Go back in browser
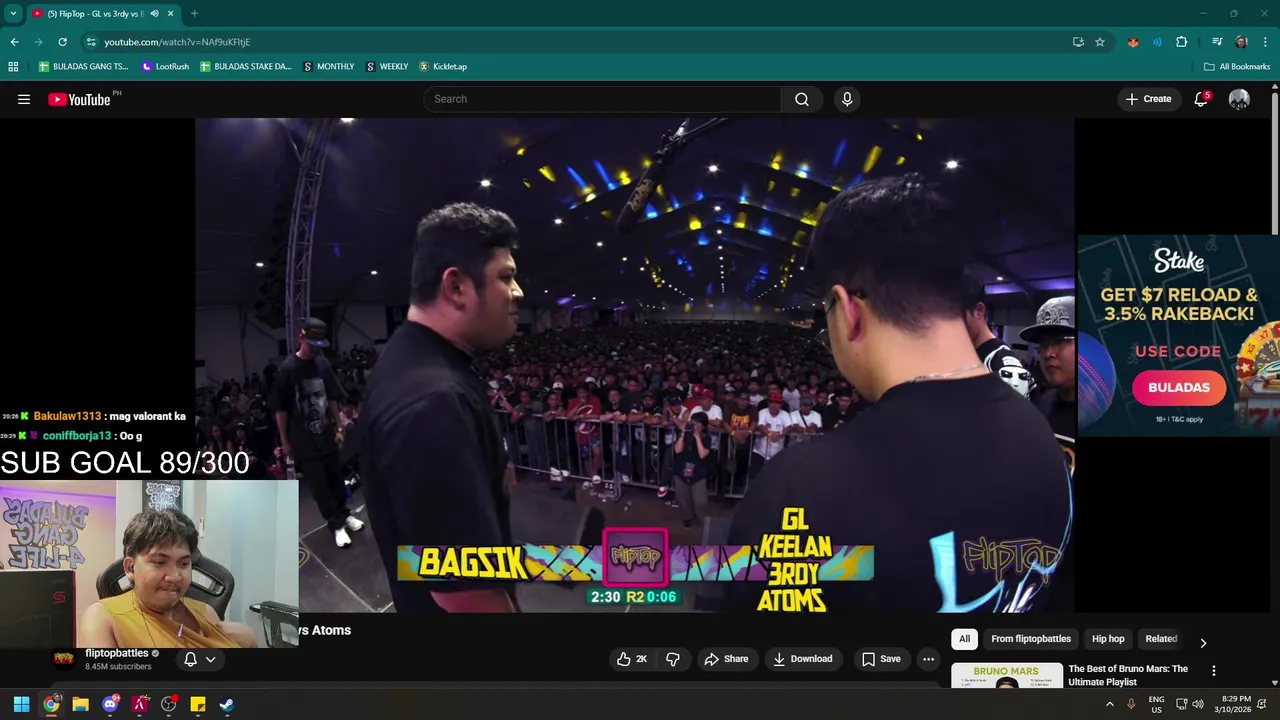 (x=14, y=42)
